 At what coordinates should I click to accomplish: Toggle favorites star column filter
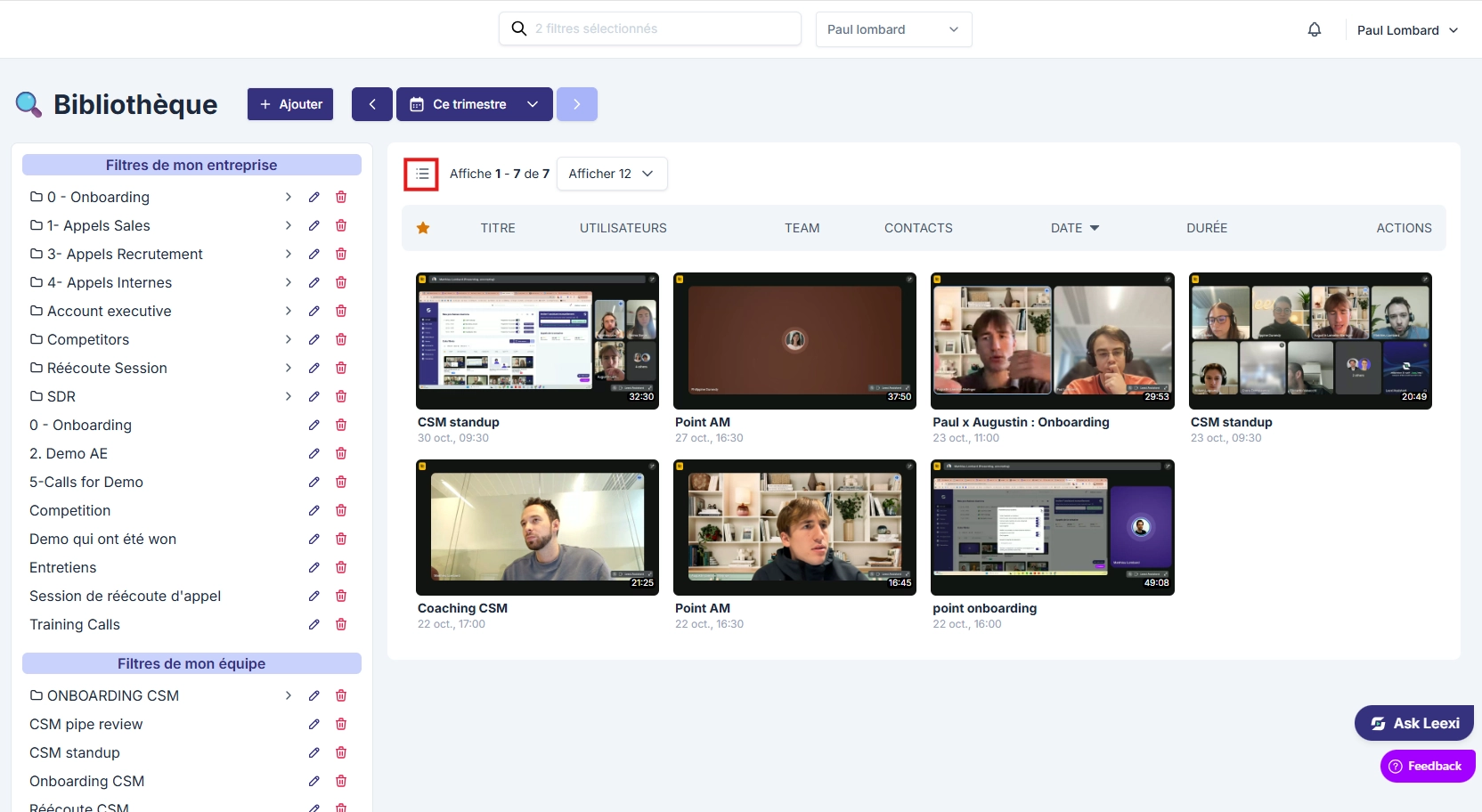pos(423,228)
